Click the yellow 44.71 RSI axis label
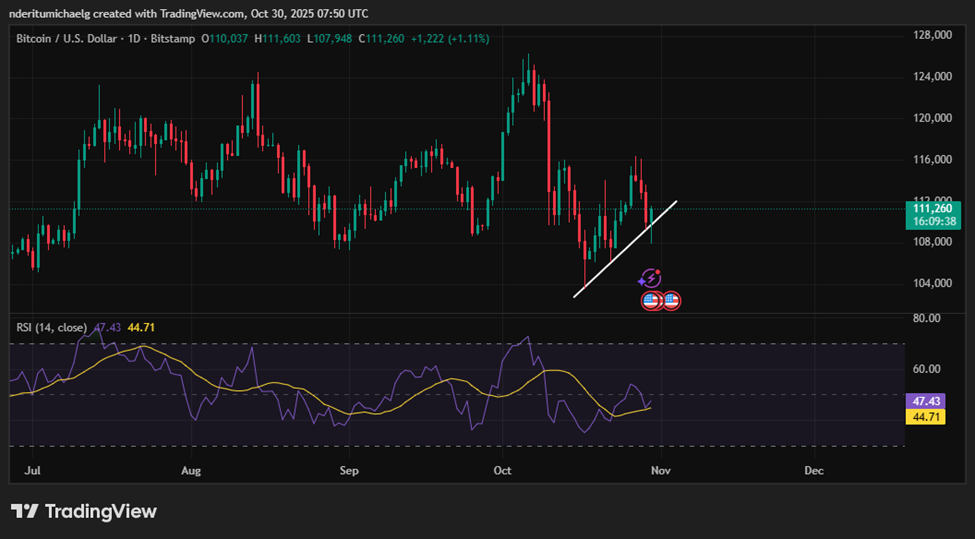Viewport: 975px width, 539px height. click(926, 417)
